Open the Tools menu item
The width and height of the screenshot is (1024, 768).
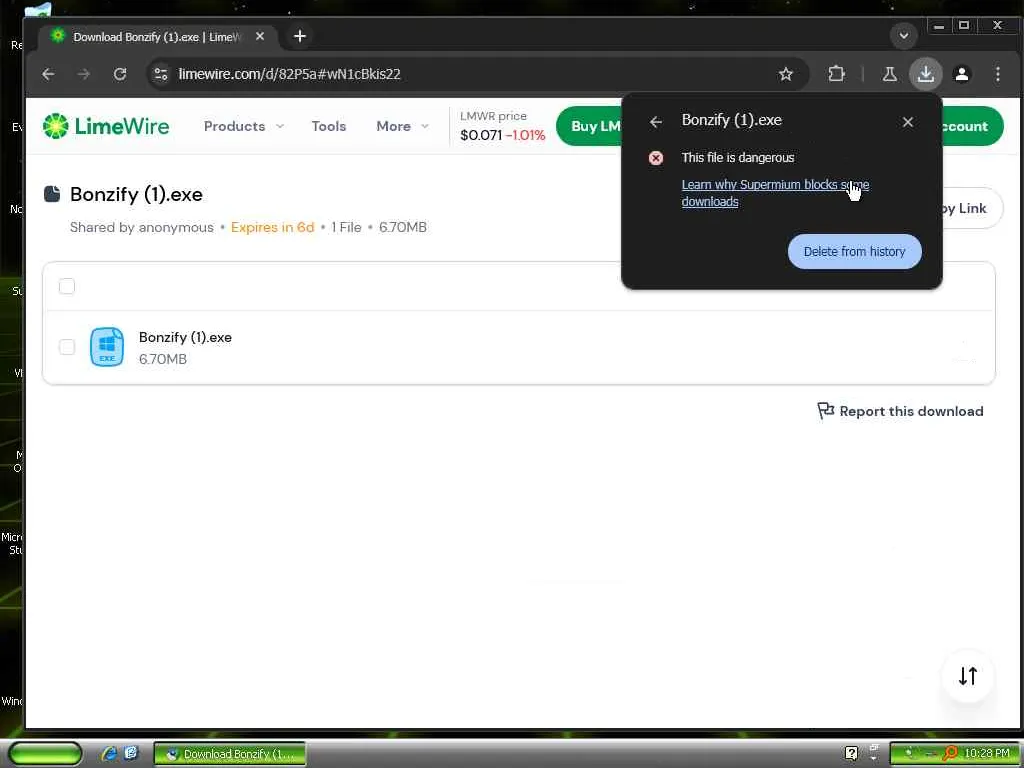(x=328, y=126)
